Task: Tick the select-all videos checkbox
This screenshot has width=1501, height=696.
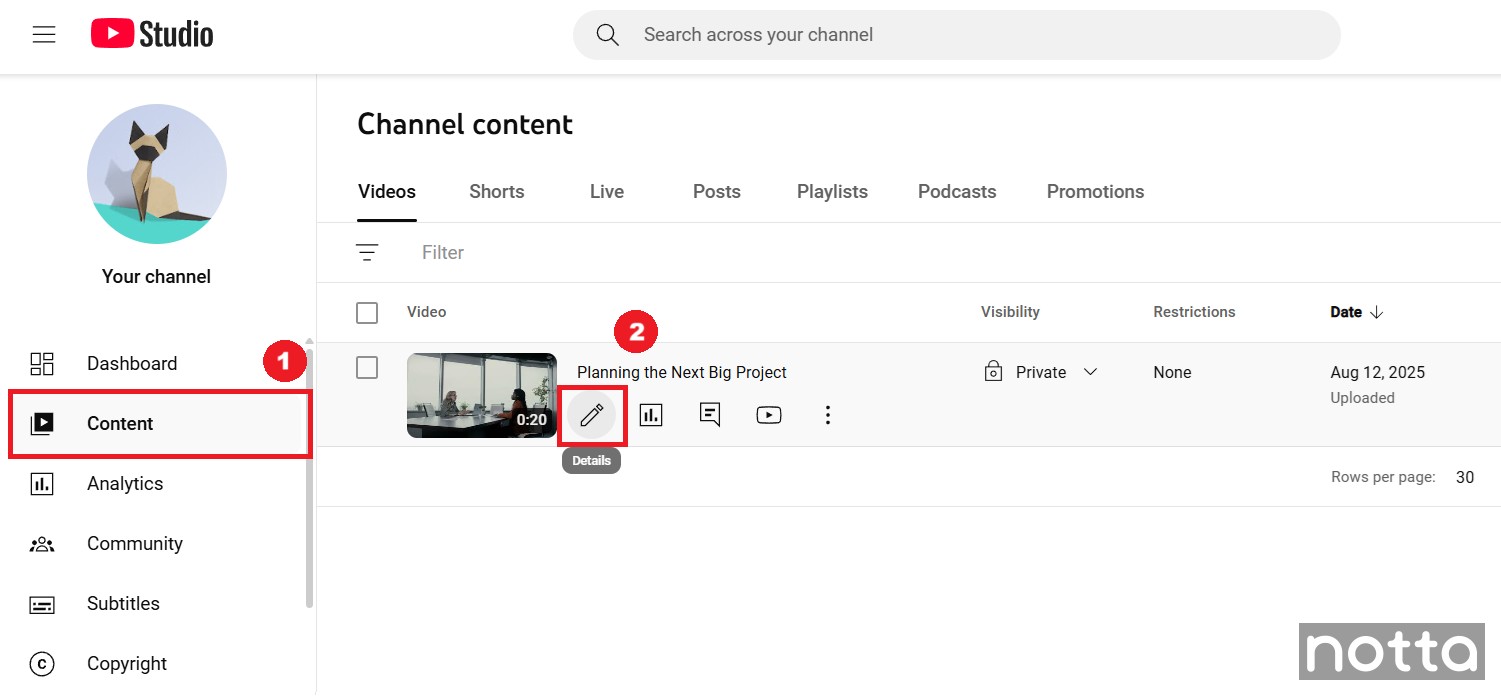Action: 367,313
